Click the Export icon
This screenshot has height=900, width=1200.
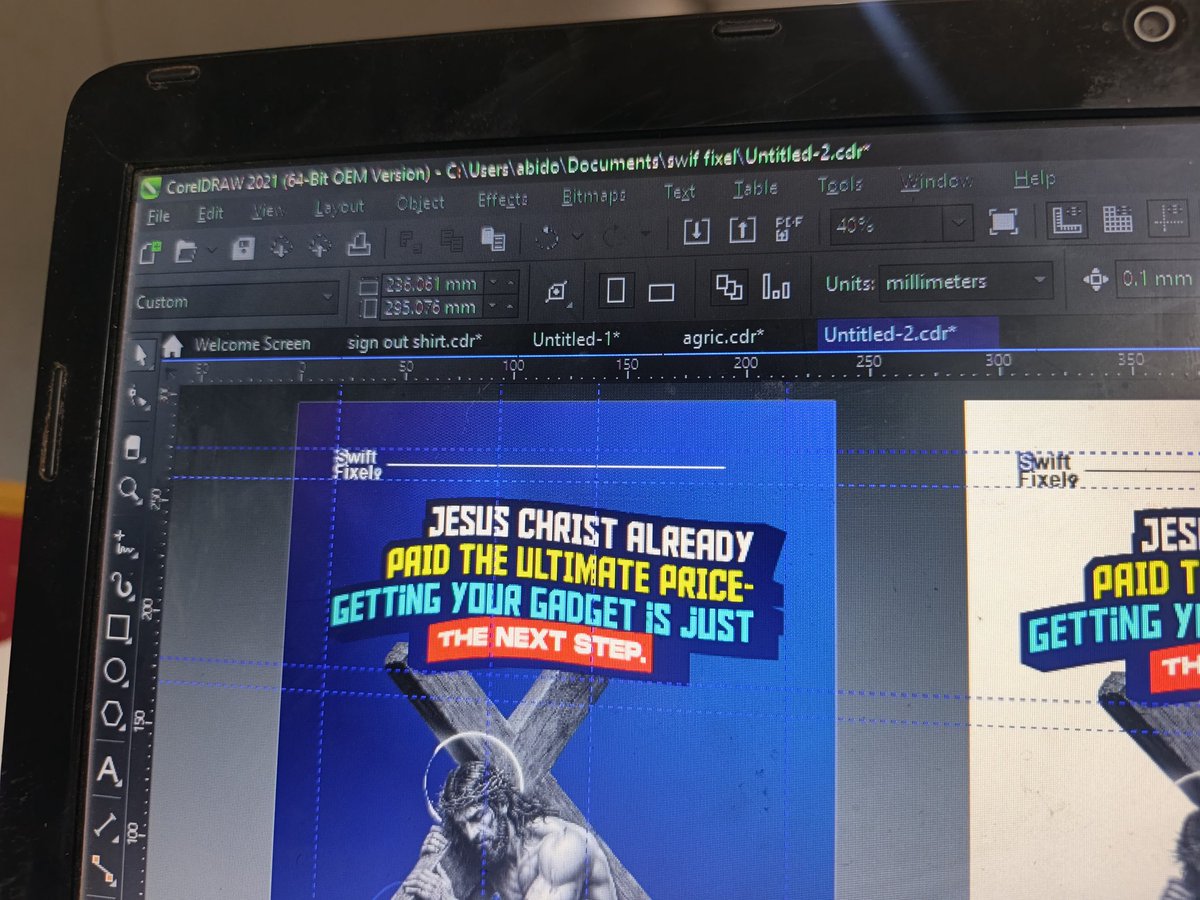pos(741,230)
